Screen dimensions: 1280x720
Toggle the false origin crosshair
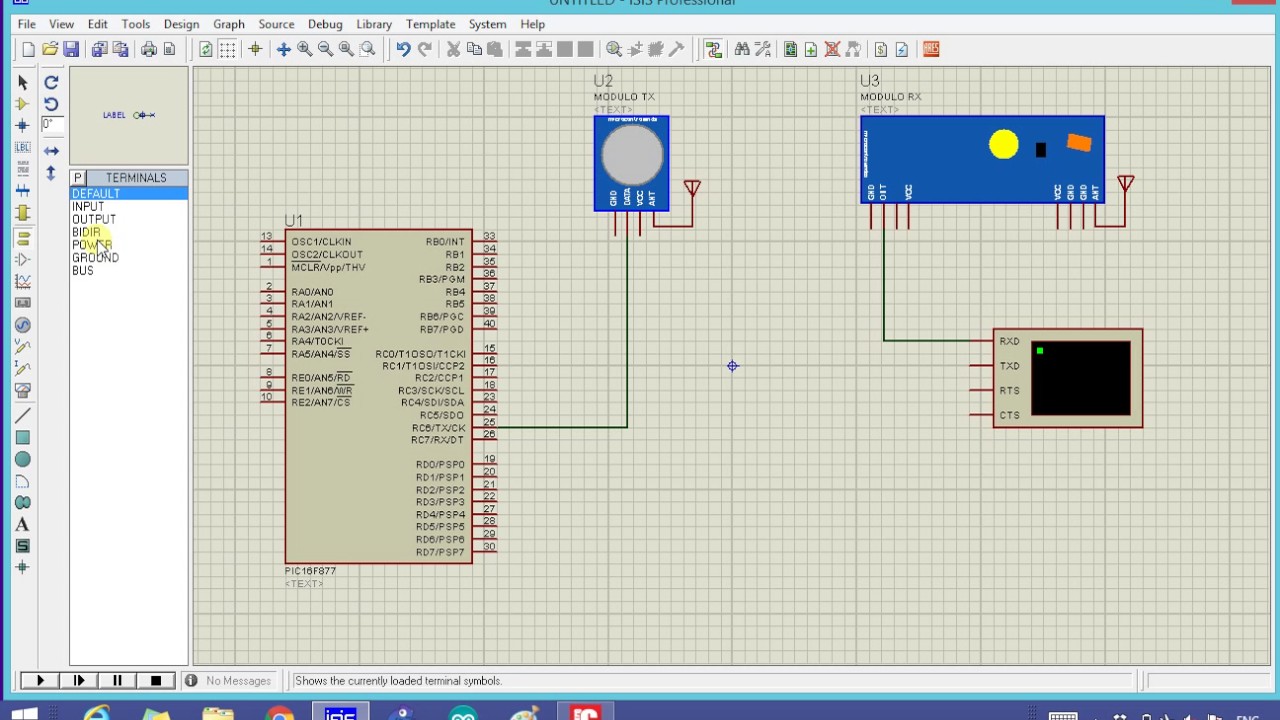click(x=255, y=49)
